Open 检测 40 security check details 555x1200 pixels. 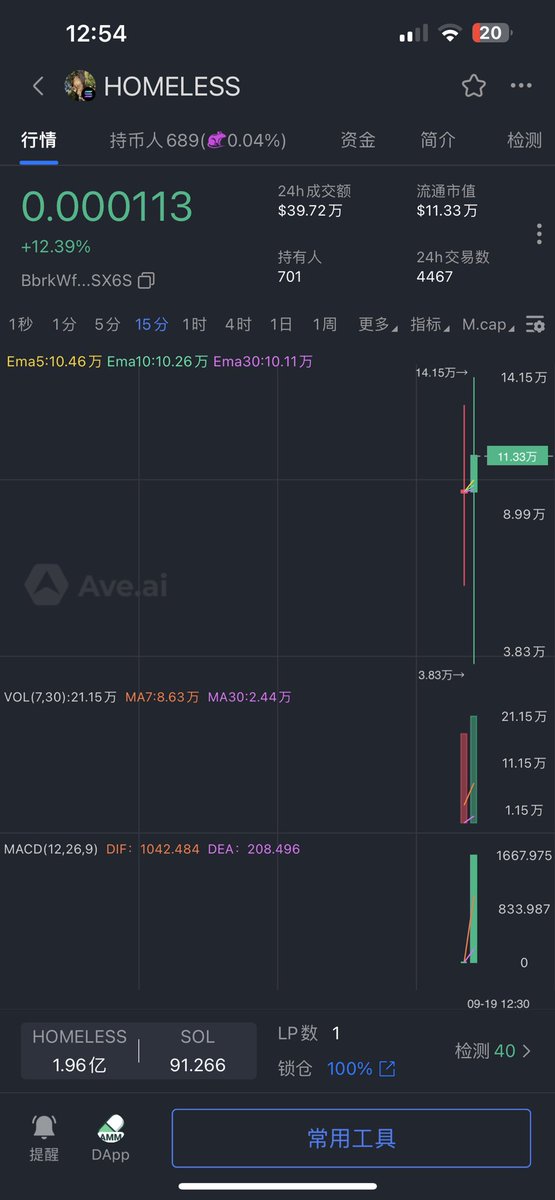pyautogui.click(x=493, y=1051)
